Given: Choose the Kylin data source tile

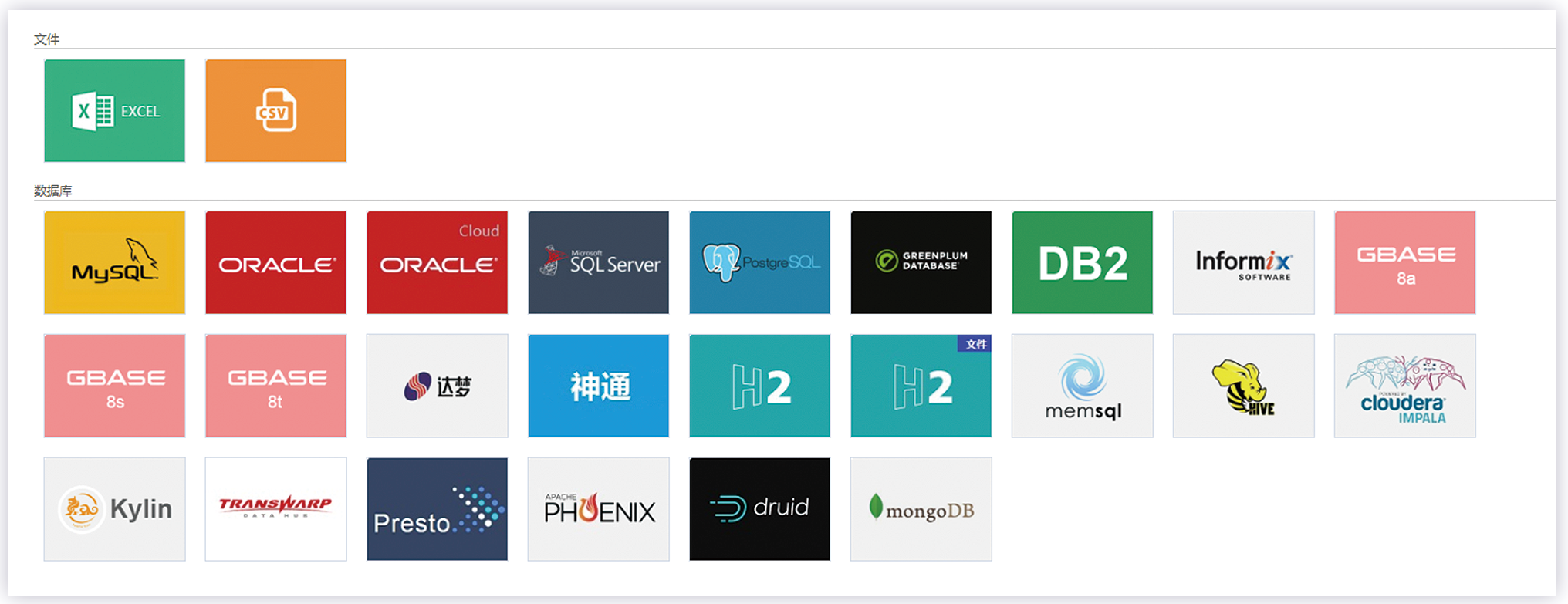Looking at the screenshot, I should (114, 509).
